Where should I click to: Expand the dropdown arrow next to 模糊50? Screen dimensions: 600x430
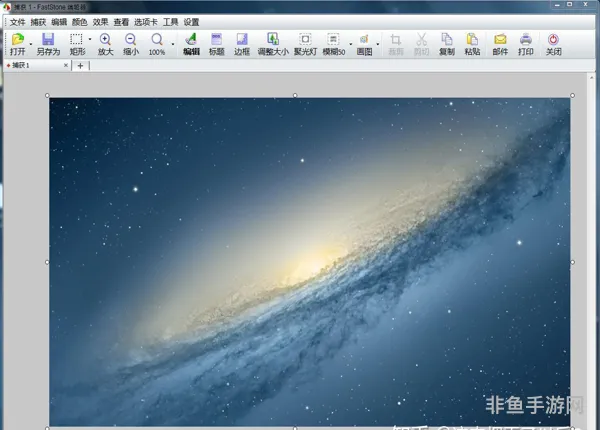pos(351,44)
